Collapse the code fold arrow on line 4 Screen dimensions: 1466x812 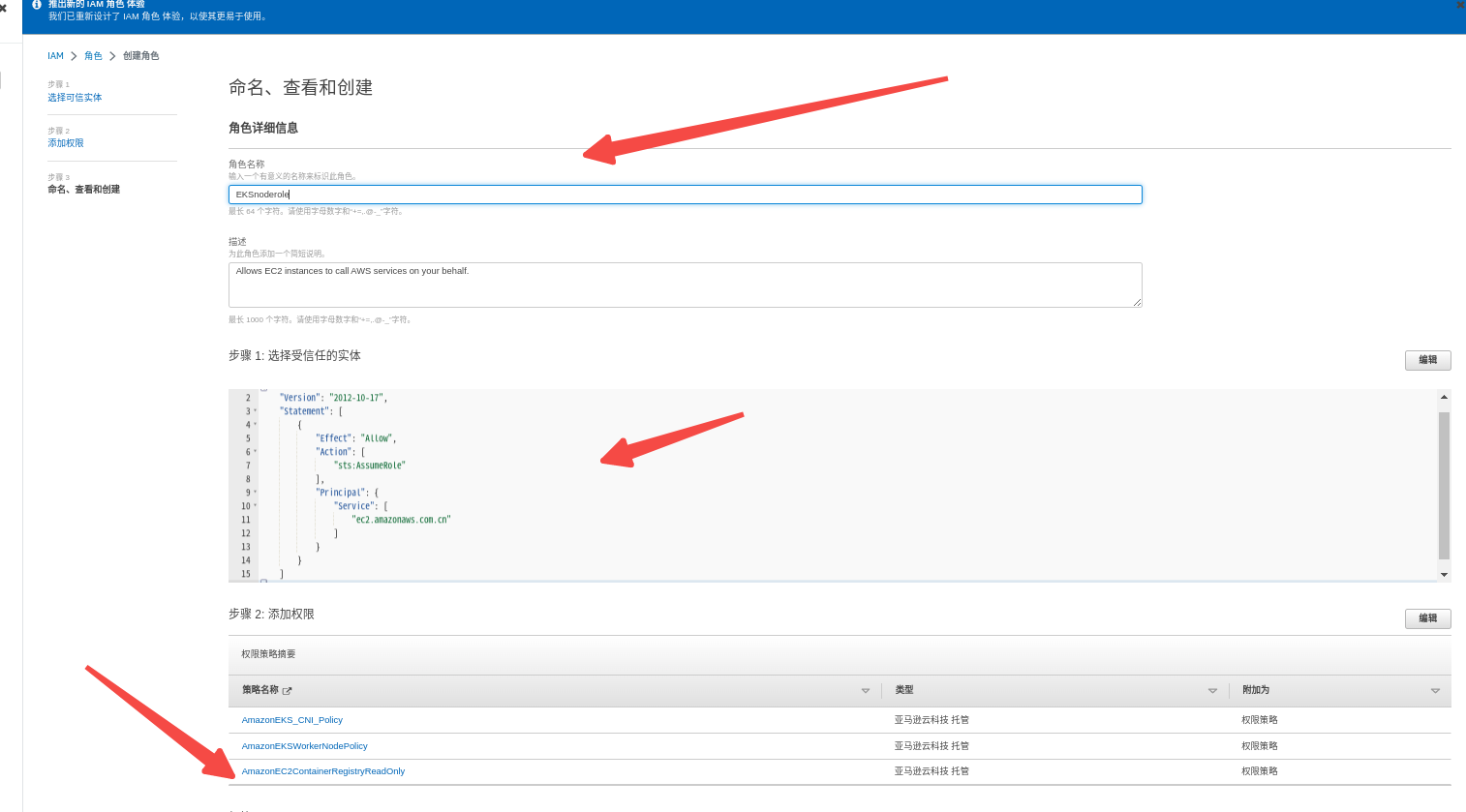(256, 425)
